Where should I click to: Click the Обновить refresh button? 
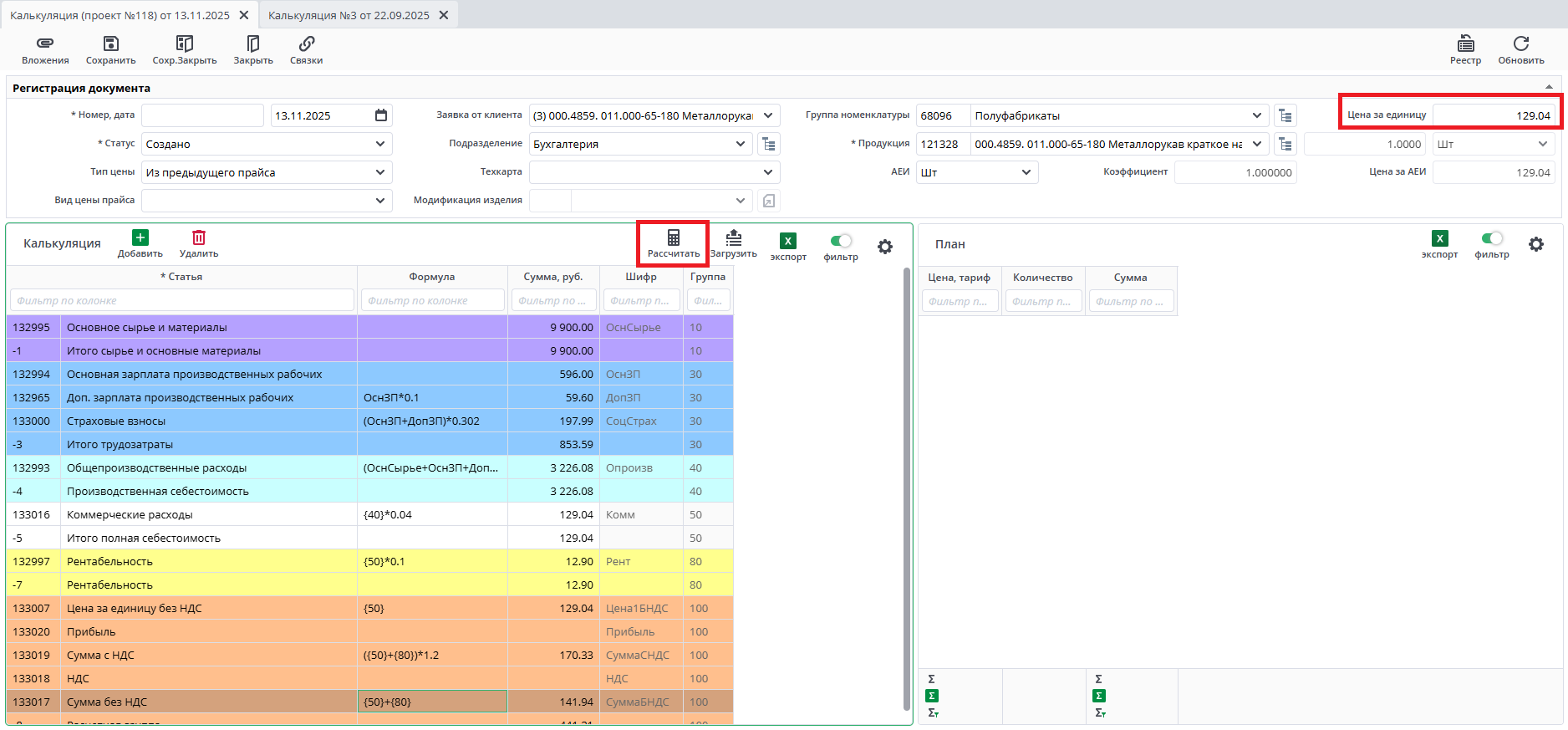pyautogui.click(x=1520, y=43)
